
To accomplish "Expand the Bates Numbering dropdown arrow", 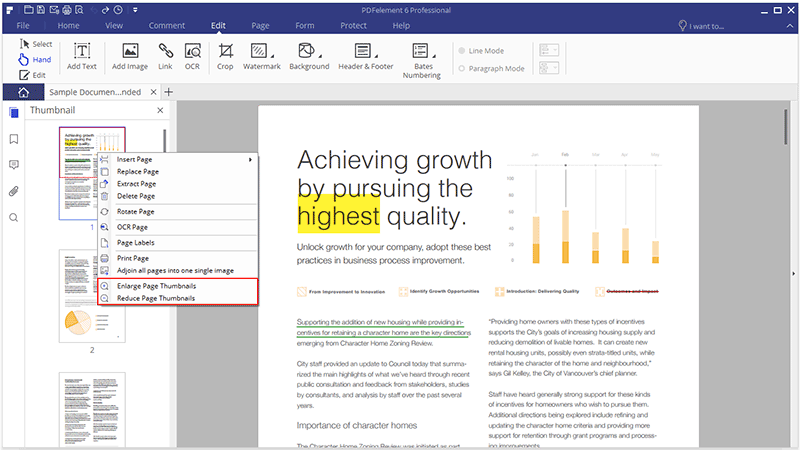I will (x=434, y=56).
